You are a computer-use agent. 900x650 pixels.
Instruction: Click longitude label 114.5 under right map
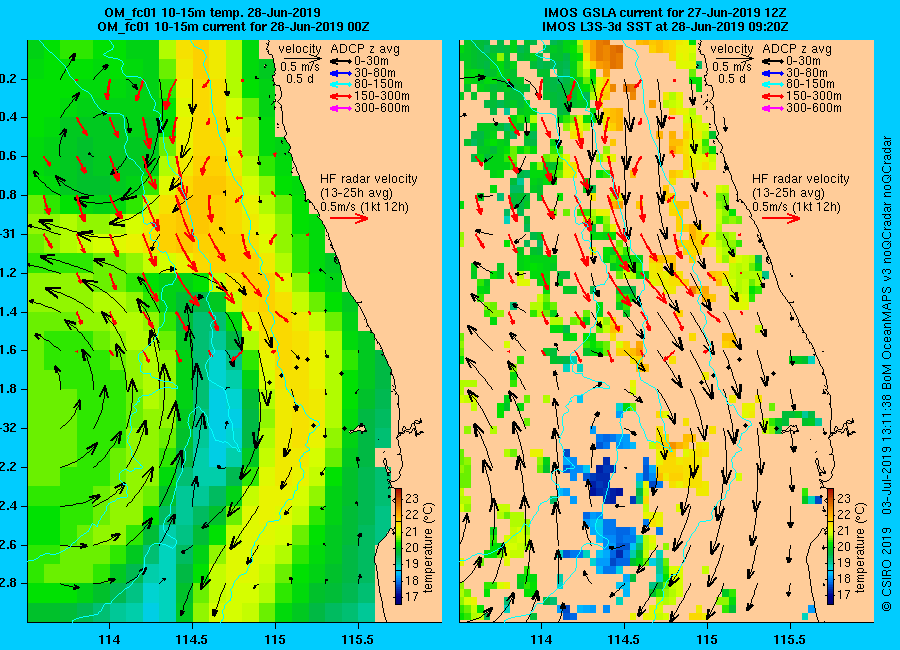(624, 639)
